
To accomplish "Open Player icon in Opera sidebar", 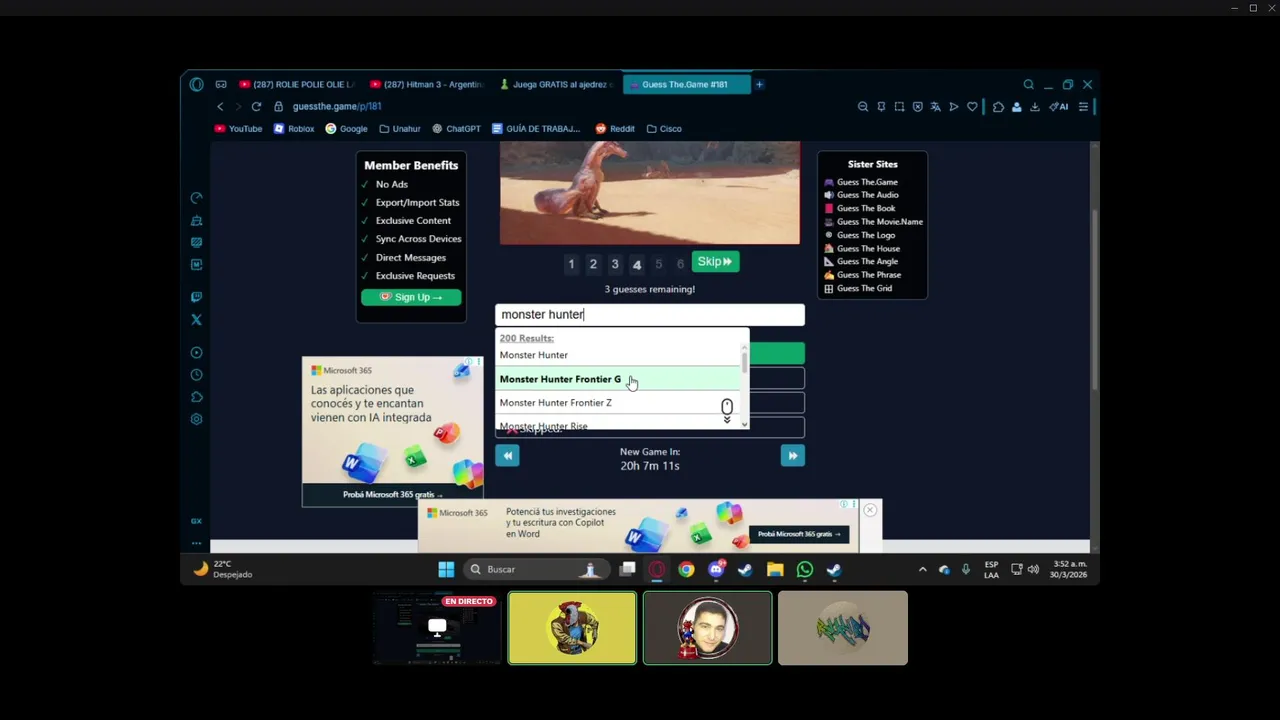I will 196,352.
